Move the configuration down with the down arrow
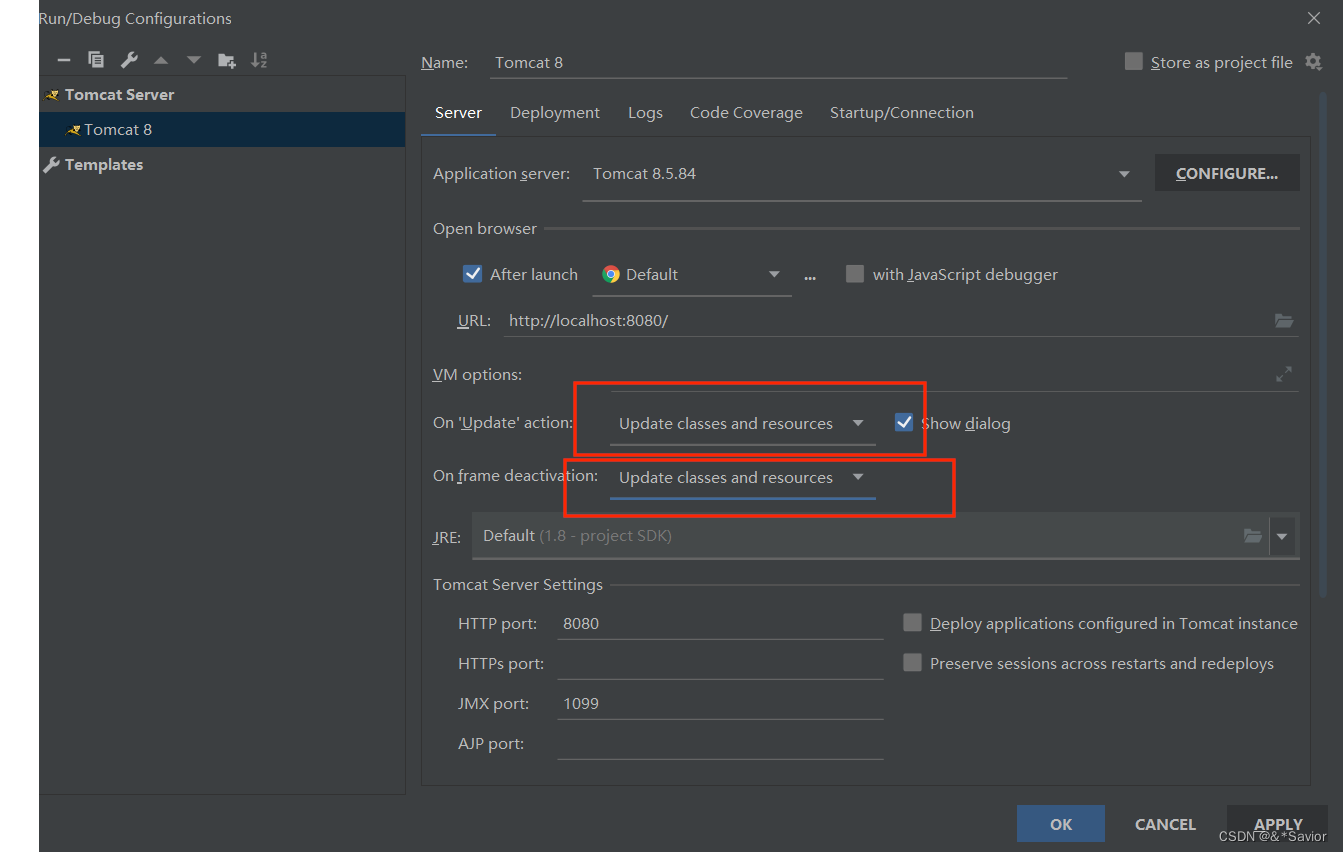The height and width of the screenshot is (852, 1343). (x=194, y=60)
